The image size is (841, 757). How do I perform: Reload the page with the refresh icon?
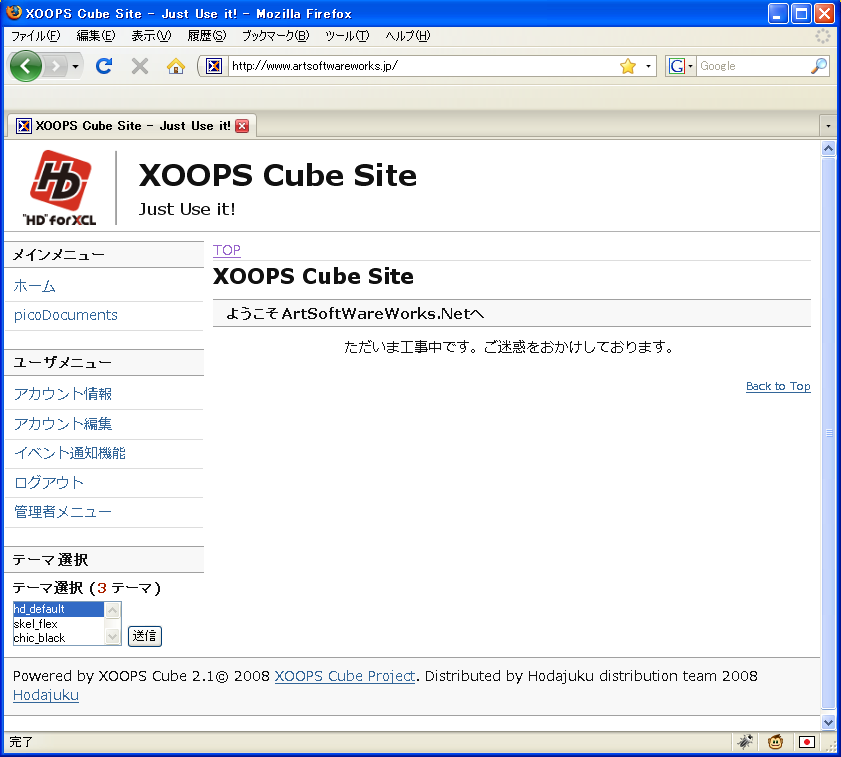[104, 66]
